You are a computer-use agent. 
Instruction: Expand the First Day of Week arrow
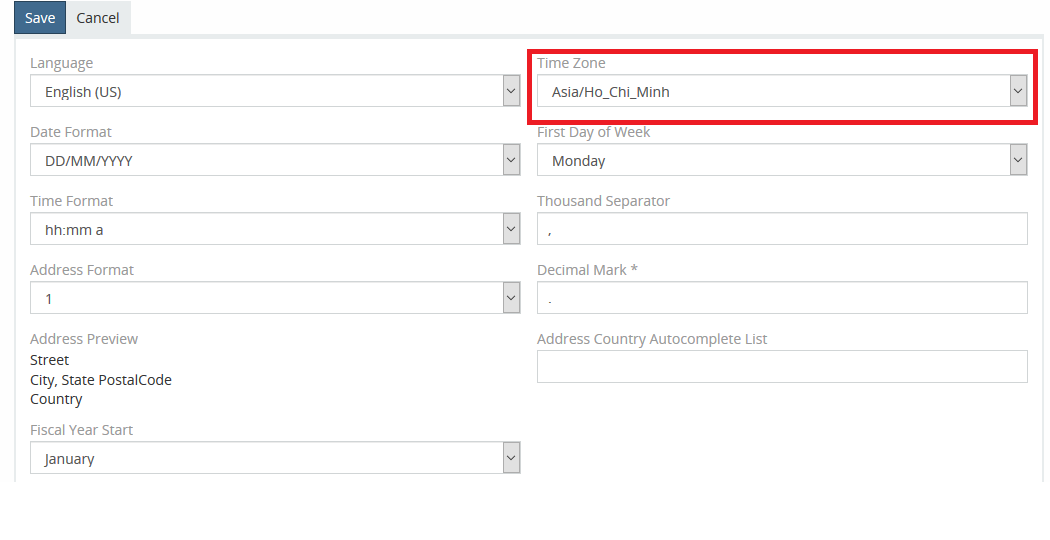click(1018, 160)
